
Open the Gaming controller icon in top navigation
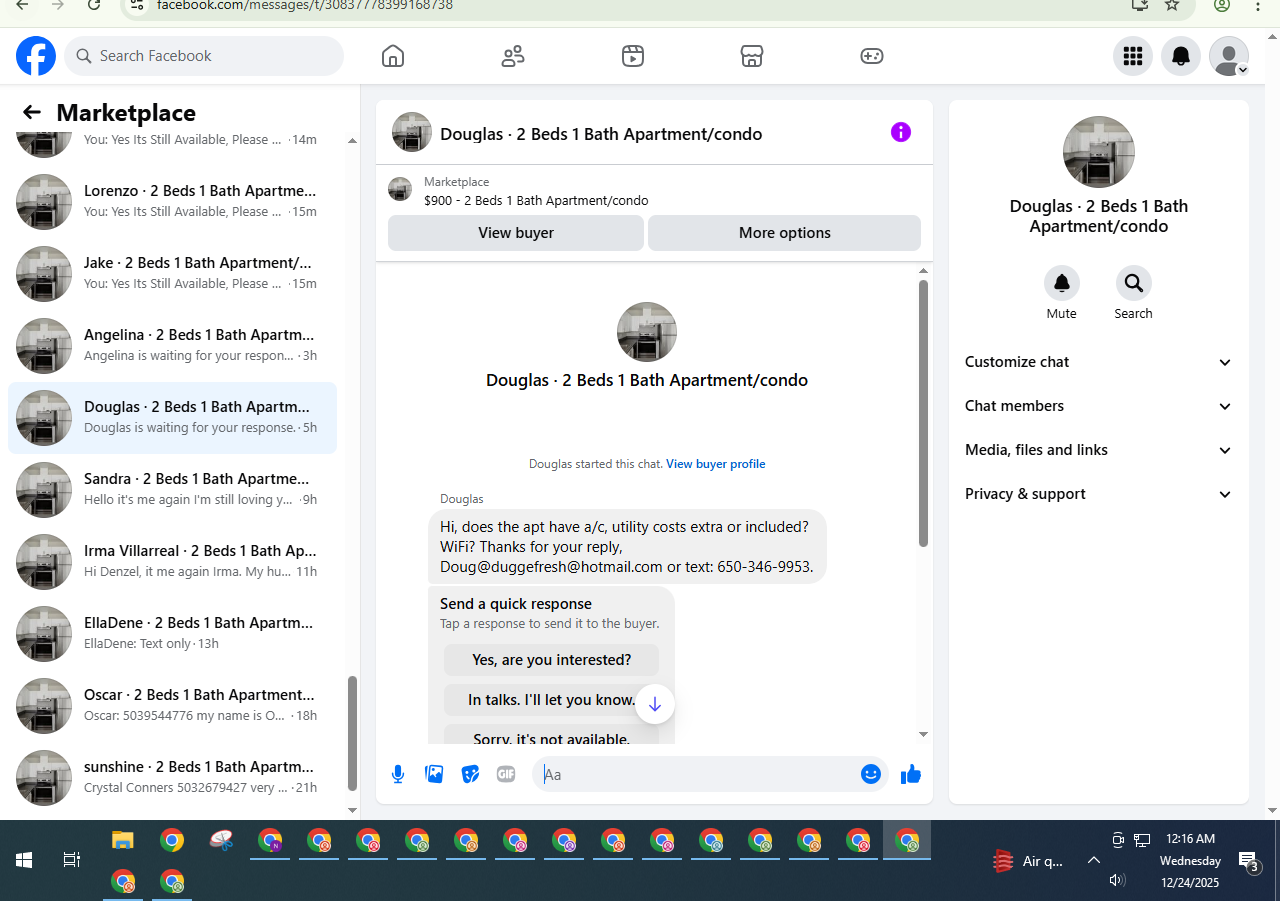tap(872, 56)
